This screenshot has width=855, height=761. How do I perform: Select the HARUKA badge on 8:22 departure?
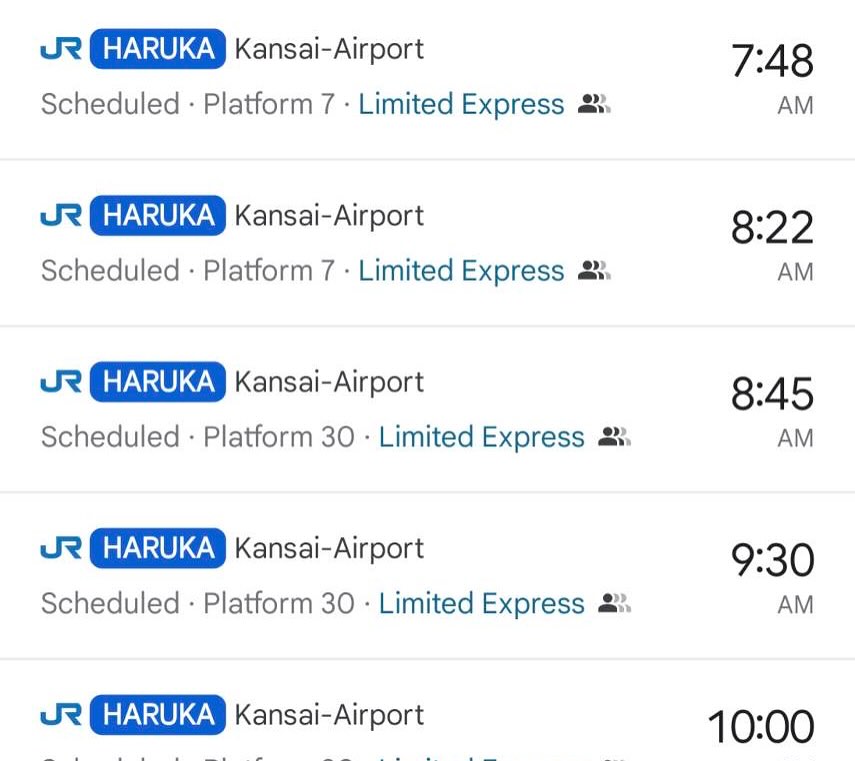pyautogui.click(x=158, y=215)
